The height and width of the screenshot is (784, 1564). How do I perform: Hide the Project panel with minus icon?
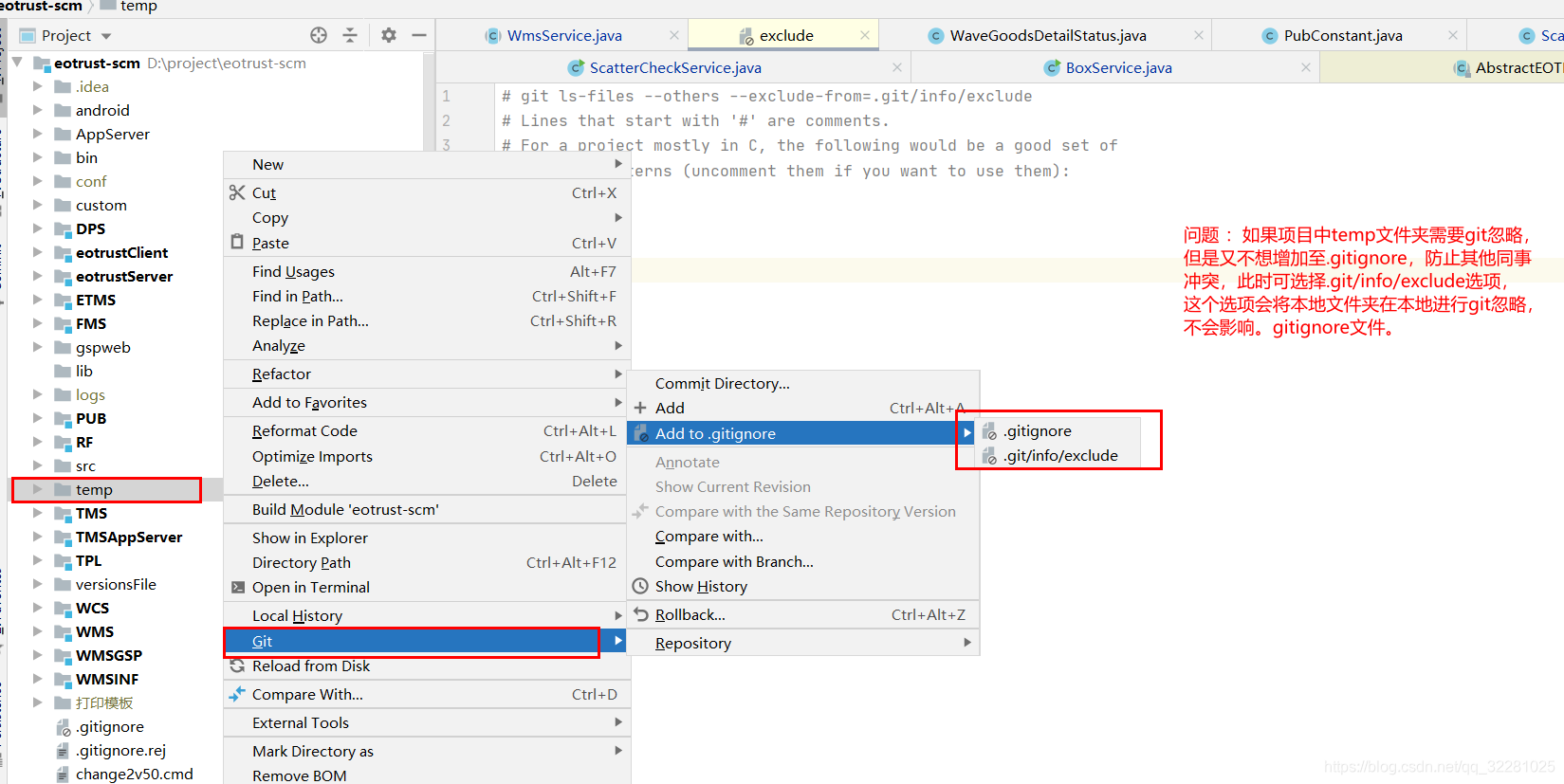point(419,35)
